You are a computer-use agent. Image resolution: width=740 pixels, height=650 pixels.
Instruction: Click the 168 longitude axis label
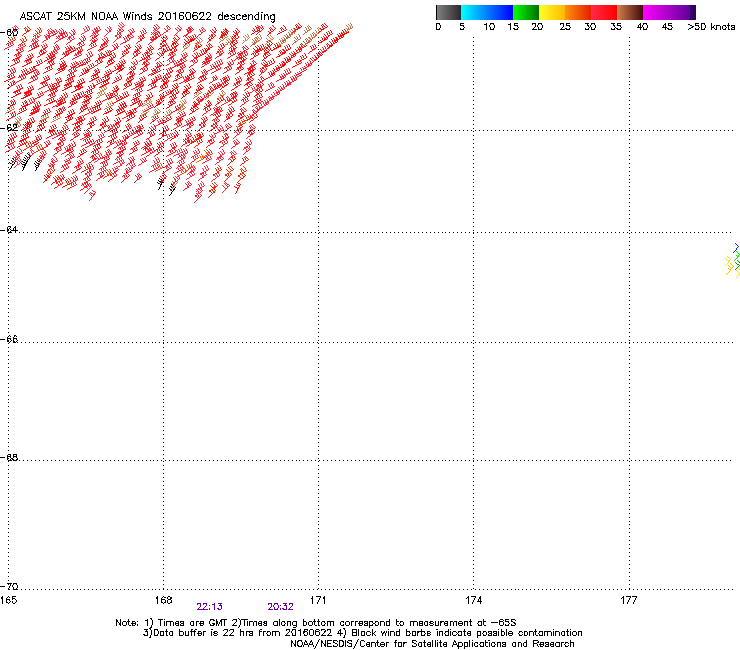coord(163,600)
